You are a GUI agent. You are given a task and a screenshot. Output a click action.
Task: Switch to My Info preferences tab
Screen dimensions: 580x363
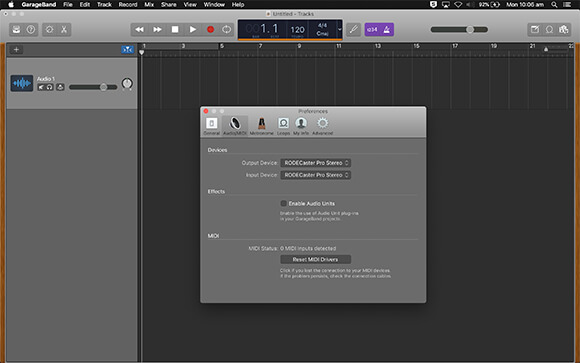tap(301, 126)
